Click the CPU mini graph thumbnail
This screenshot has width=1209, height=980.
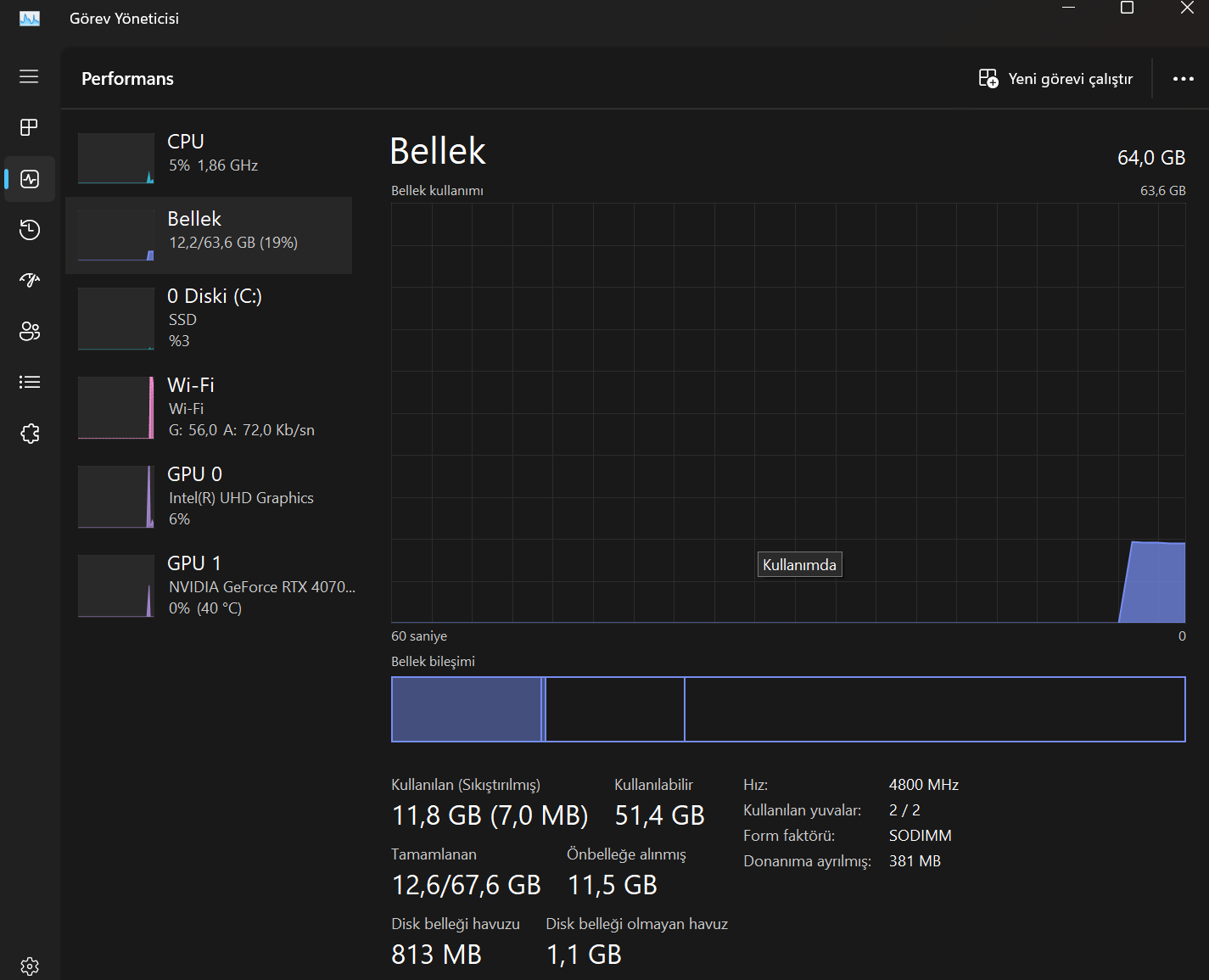116,158
